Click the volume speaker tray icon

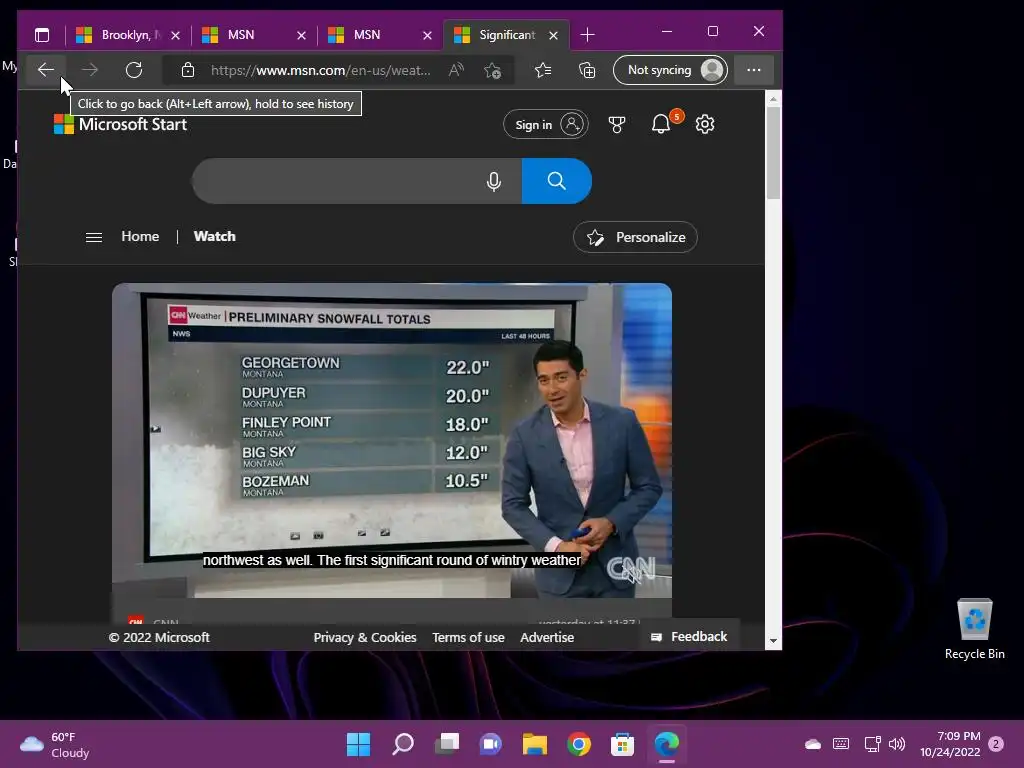point(897,744)
